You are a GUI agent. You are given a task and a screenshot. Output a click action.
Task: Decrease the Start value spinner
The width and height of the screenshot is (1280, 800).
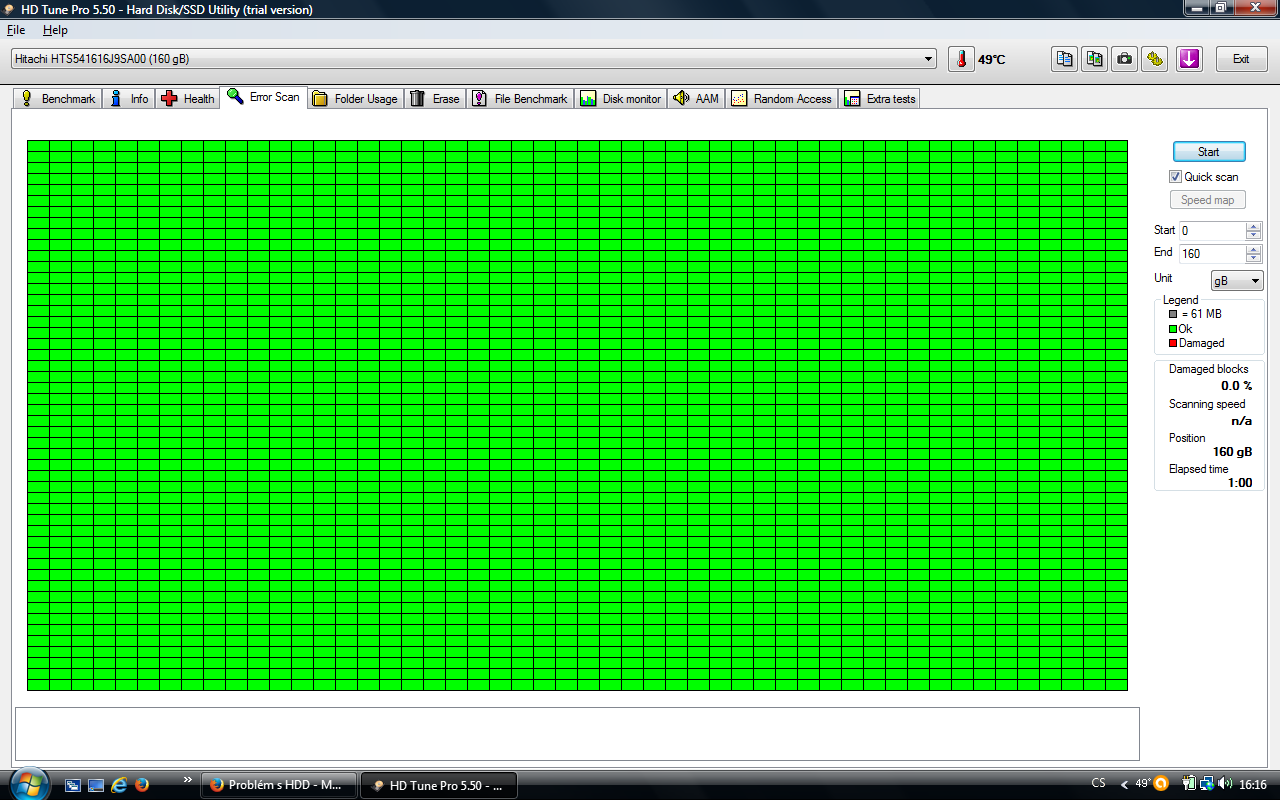(1254, 235)
